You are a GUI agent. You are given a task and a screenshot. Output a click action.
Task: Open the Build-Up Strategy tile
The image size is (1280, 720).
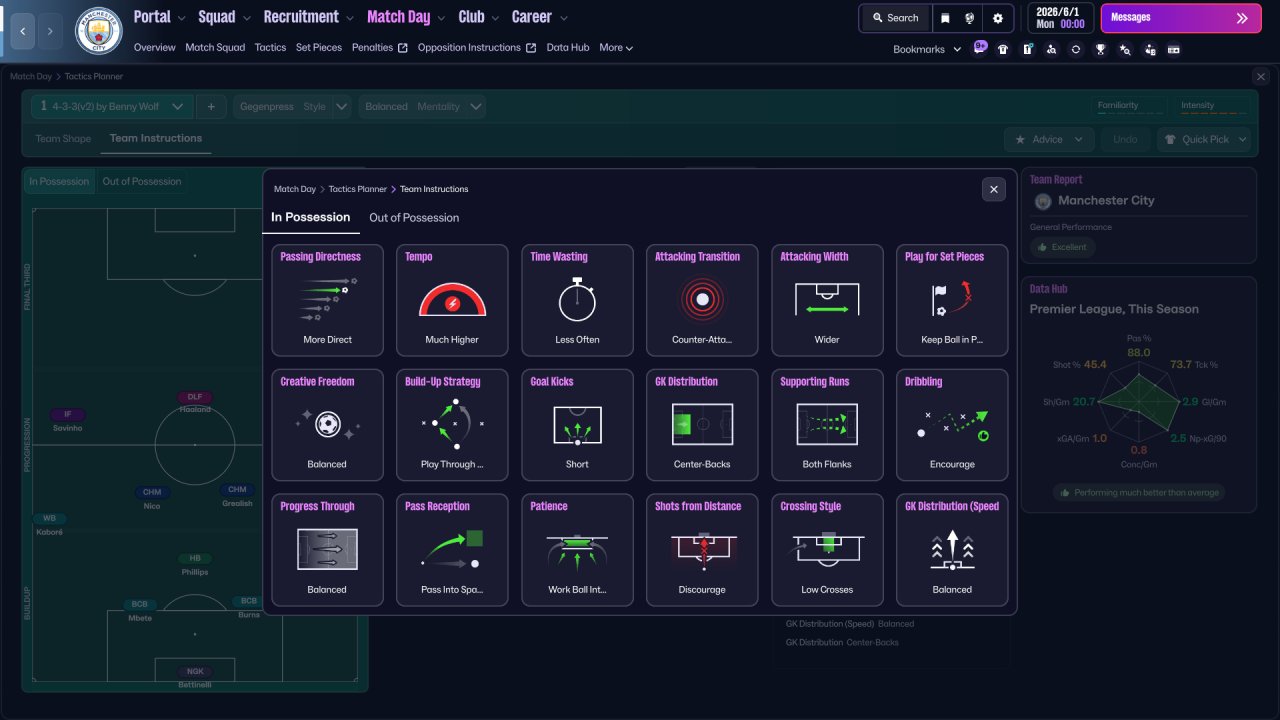point(452,425)
